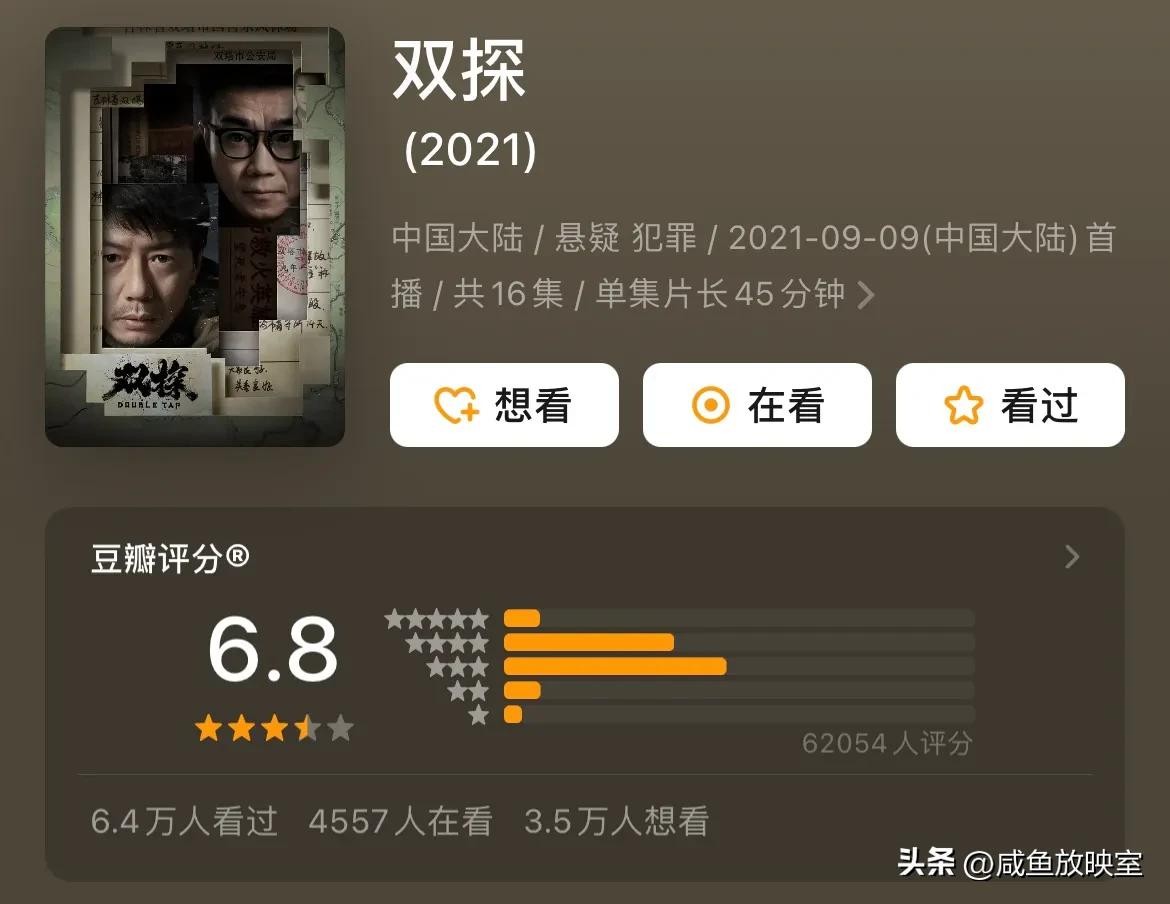Mark the show as 在看

757,405
